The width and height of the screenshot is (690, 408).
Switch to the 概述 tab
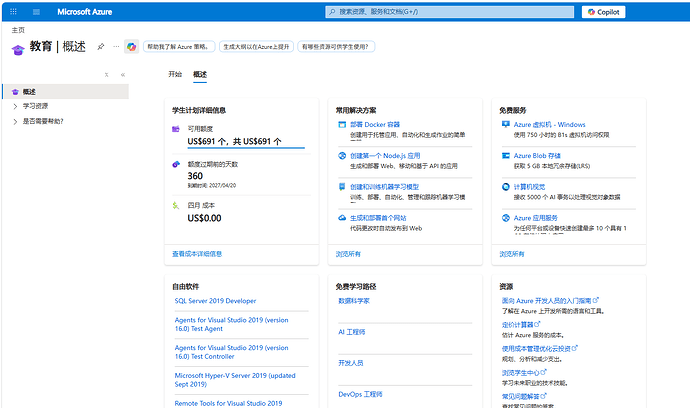pos(200,74)
